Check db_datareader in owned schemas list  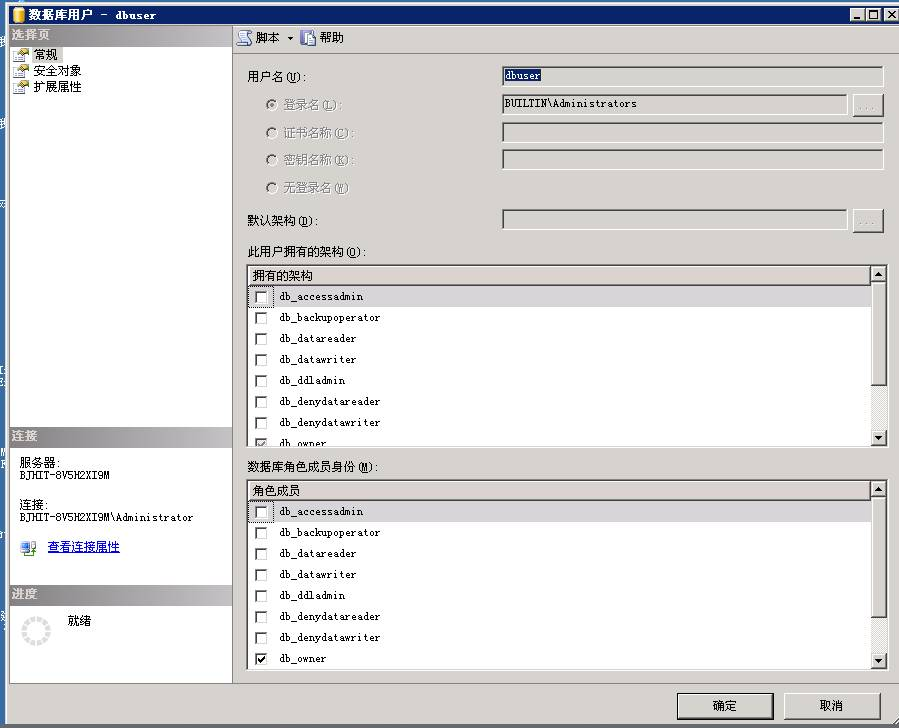[x=261, y=339]
